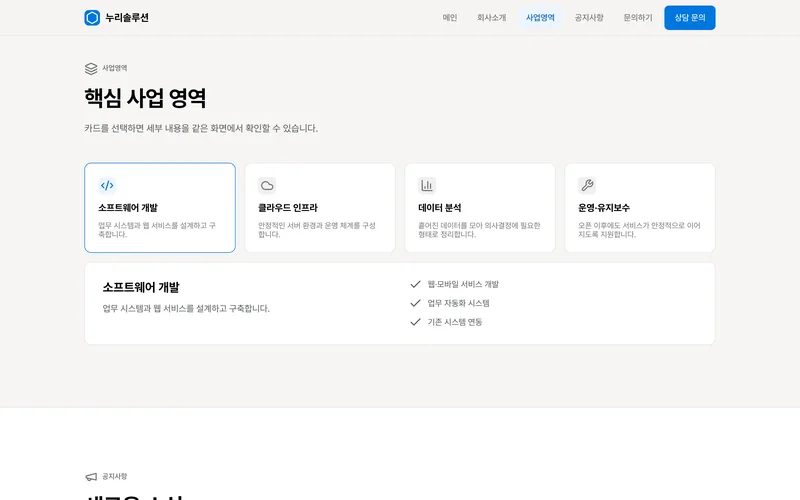Screen dimensions: 800x500
Task: Select the 클라우드 인프라 card title
Action: (x=288, y=208)
